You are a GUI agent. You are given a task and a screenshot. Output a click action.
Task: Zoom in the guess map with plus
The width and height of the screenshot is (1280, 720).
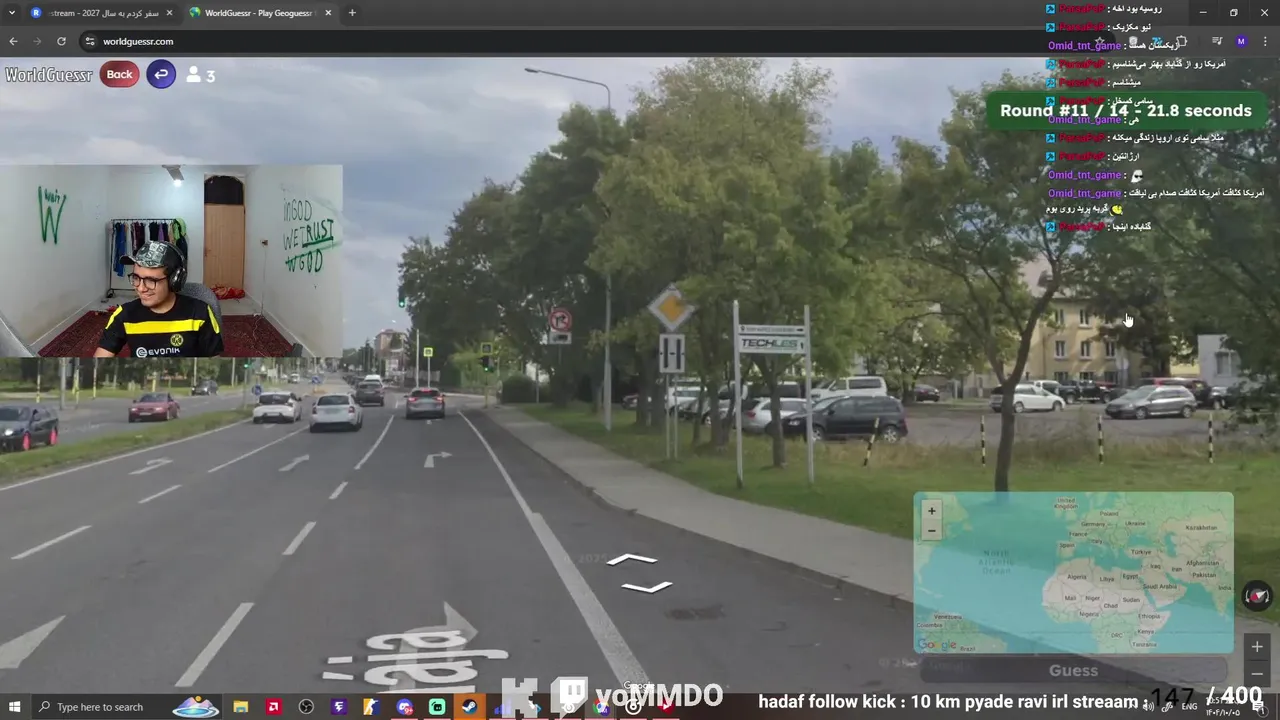(931, 511)
